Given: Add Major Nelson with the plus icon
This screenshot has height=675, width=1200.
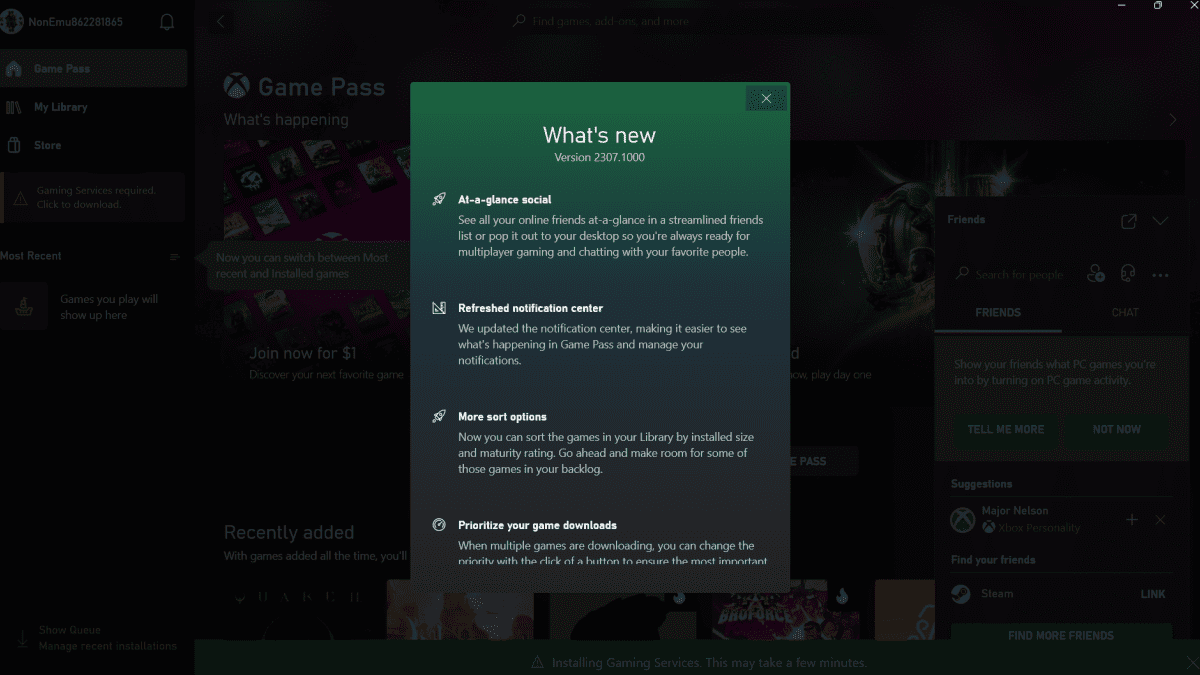Looking at the screenshot, I should pyautogui.click(x=1132, y=520).
